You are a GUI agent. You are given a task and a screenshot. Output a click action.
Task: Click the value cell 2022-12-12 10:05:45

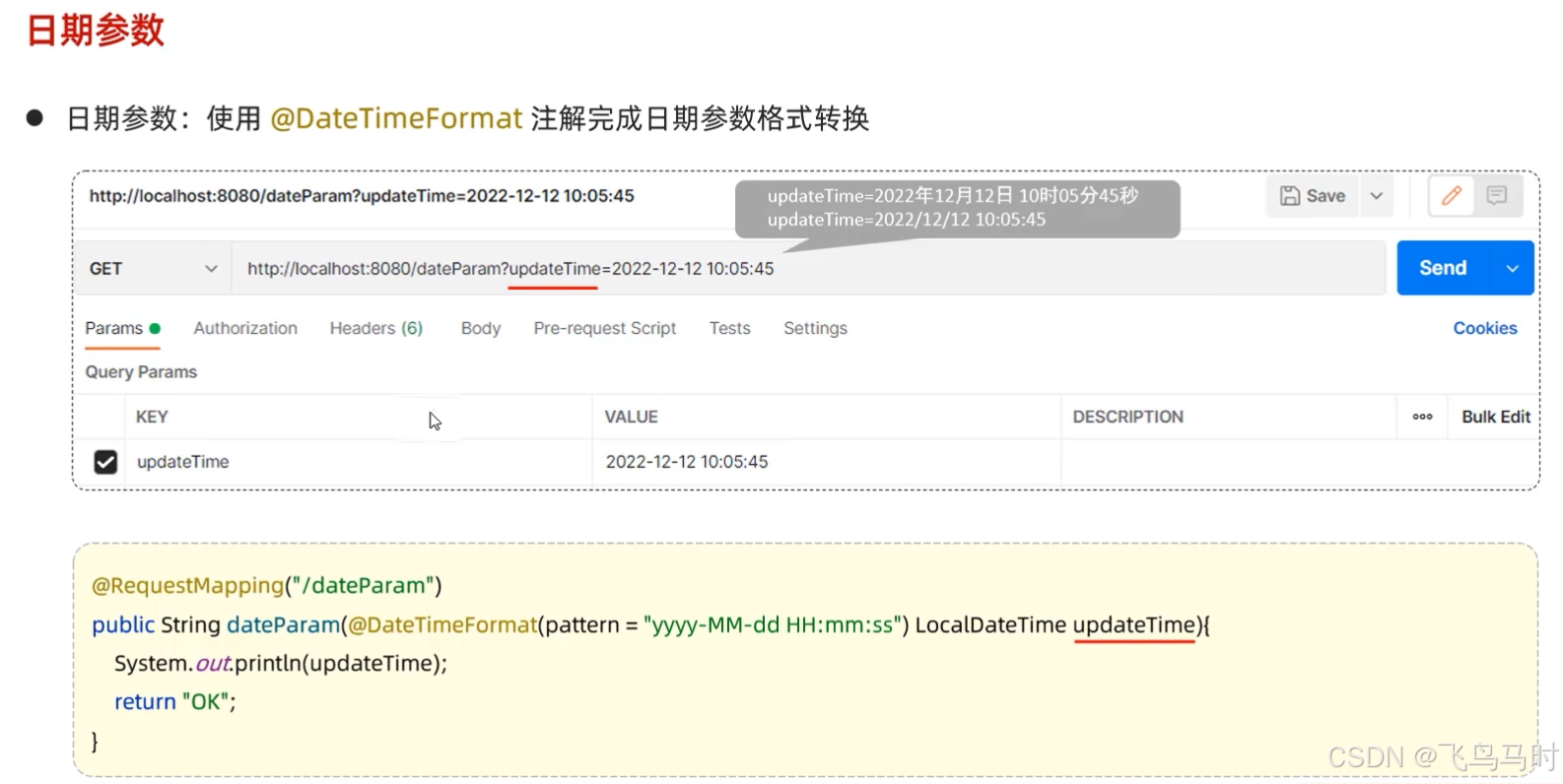pyautogui.click(x=826, y=462)
